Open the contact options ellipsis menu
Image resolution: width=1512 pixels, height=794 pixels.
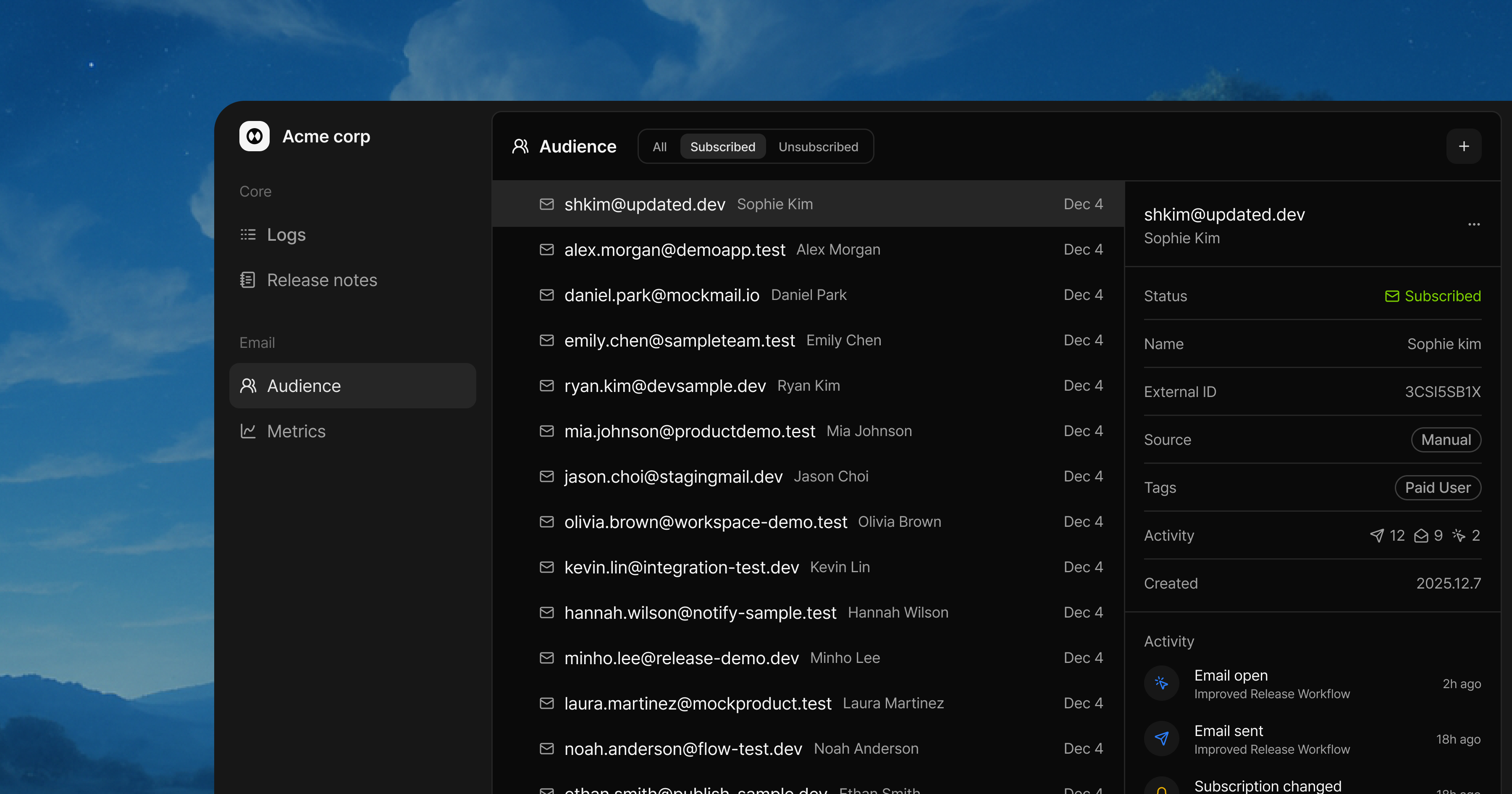[1474, 224]
